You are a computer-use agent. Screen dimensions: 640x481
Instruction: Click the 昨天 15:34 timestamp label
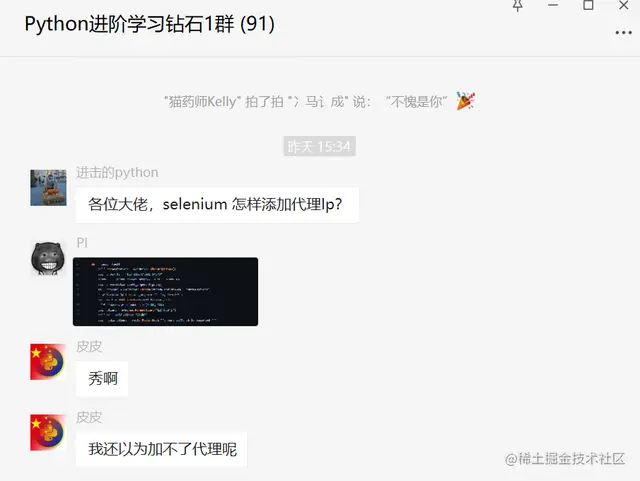click(320, 146)
